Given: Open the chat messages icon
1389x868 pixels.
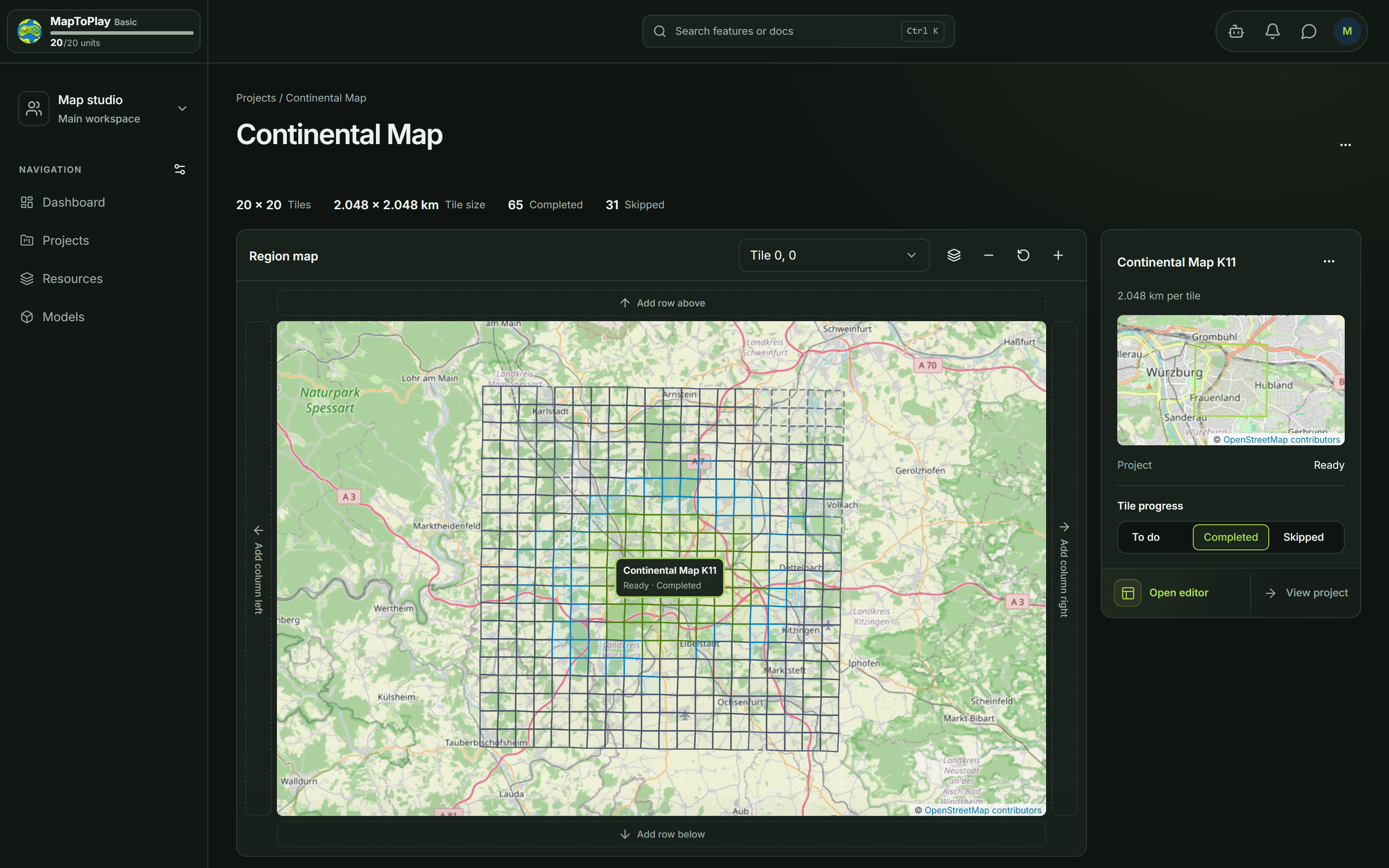Looking at the screenshot, I should coord(1309,32).
